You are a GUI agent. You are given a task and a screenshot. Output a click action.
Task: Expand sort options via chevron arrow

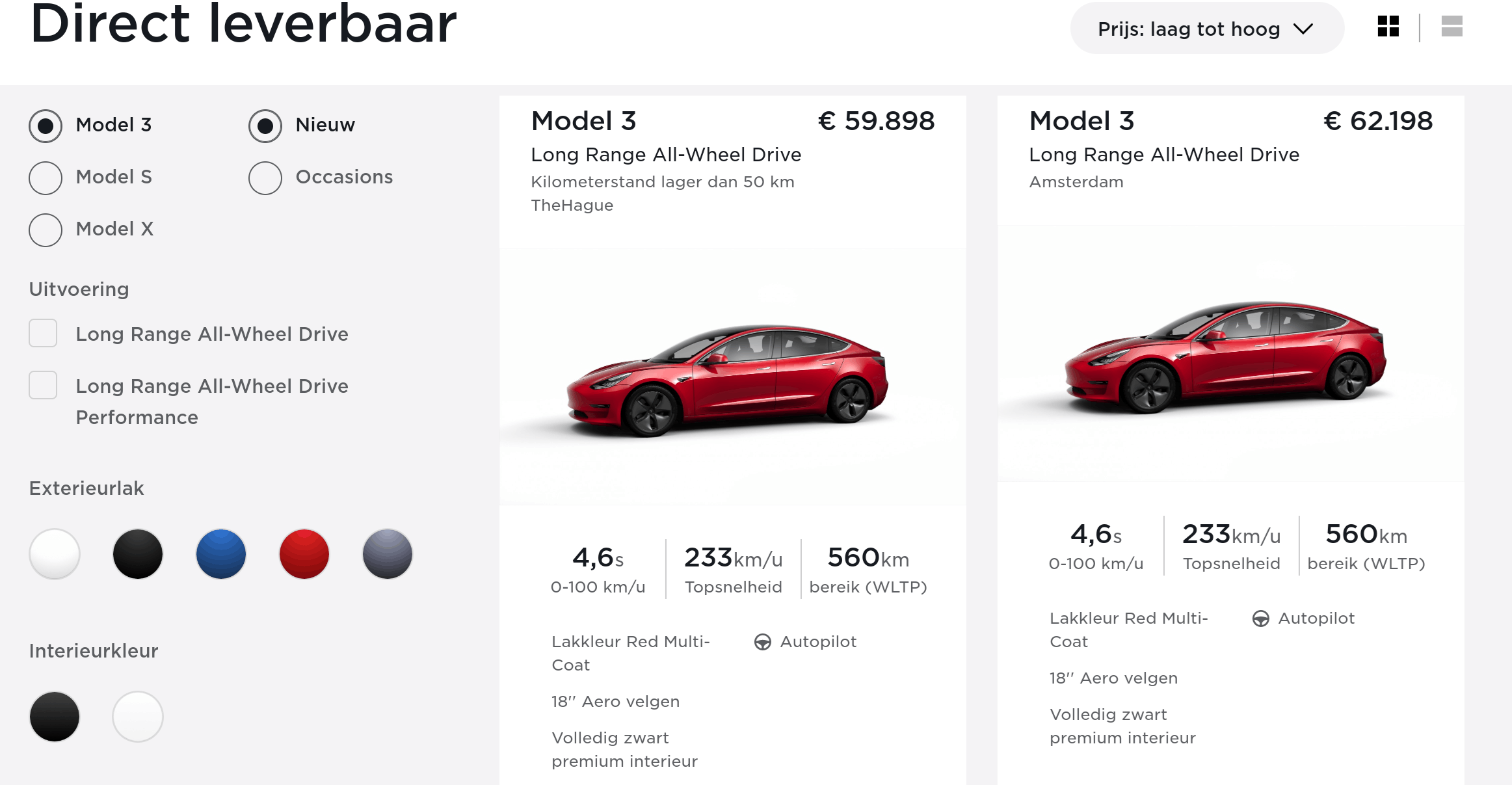click(x=1303, y=29)
